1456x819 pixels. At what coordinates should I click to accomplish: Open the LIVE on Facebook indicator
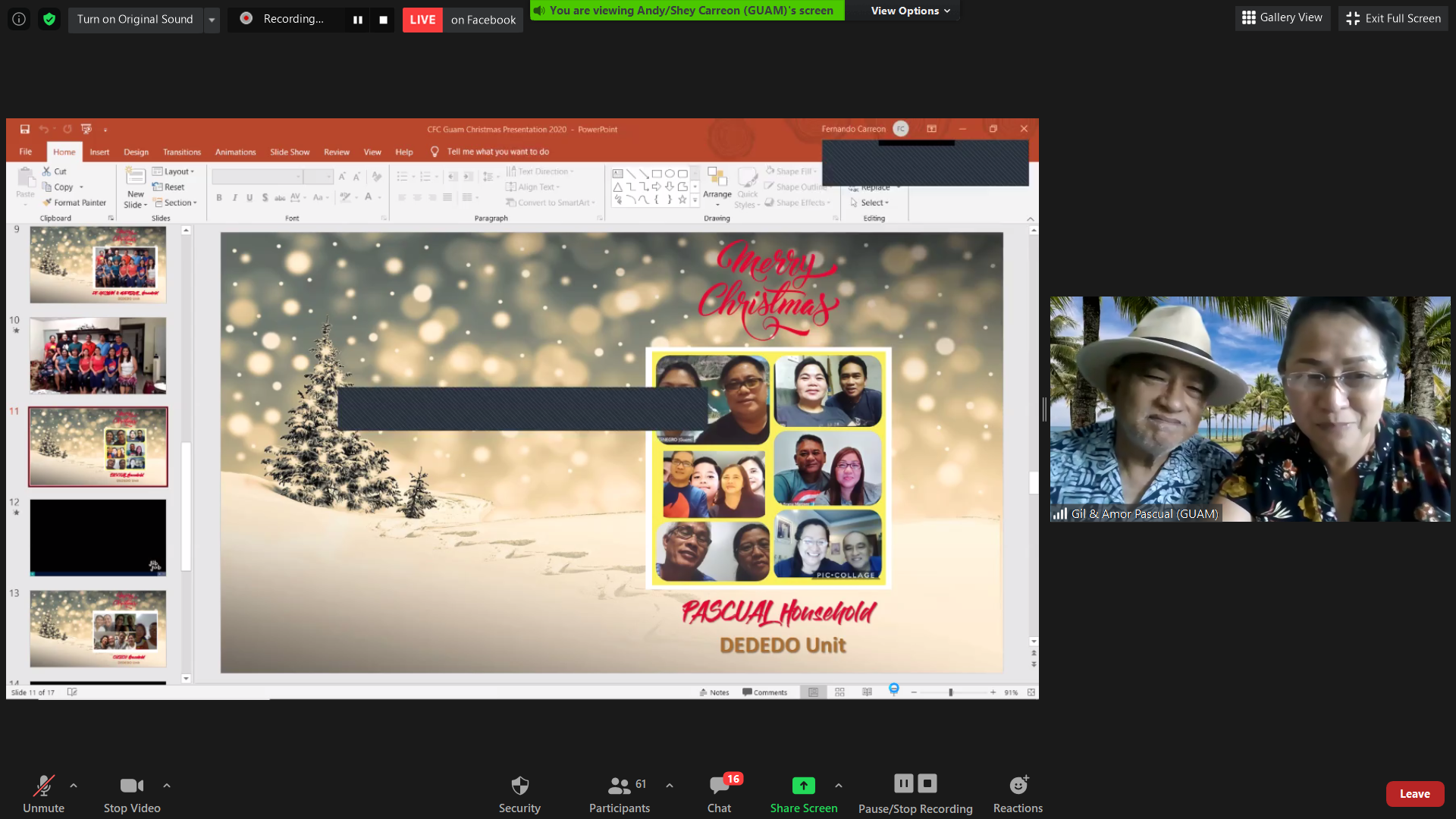pyautogui.click(x=463, y=20)
